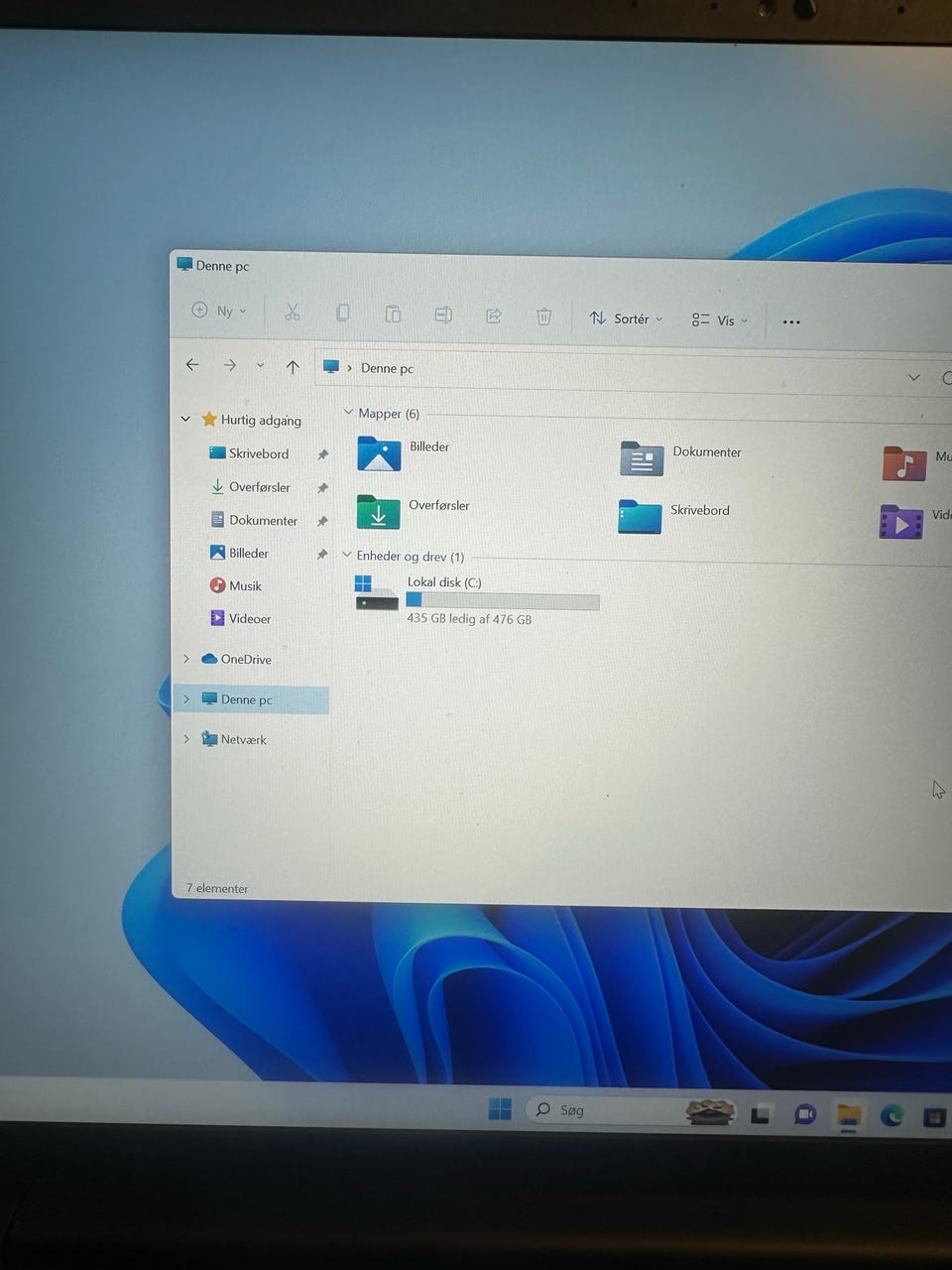Image resolution: width=952 pixels, height=1270 pixels.
Task: Click the pin icon next to Dokumenter
Action: (x=322, y=521)
